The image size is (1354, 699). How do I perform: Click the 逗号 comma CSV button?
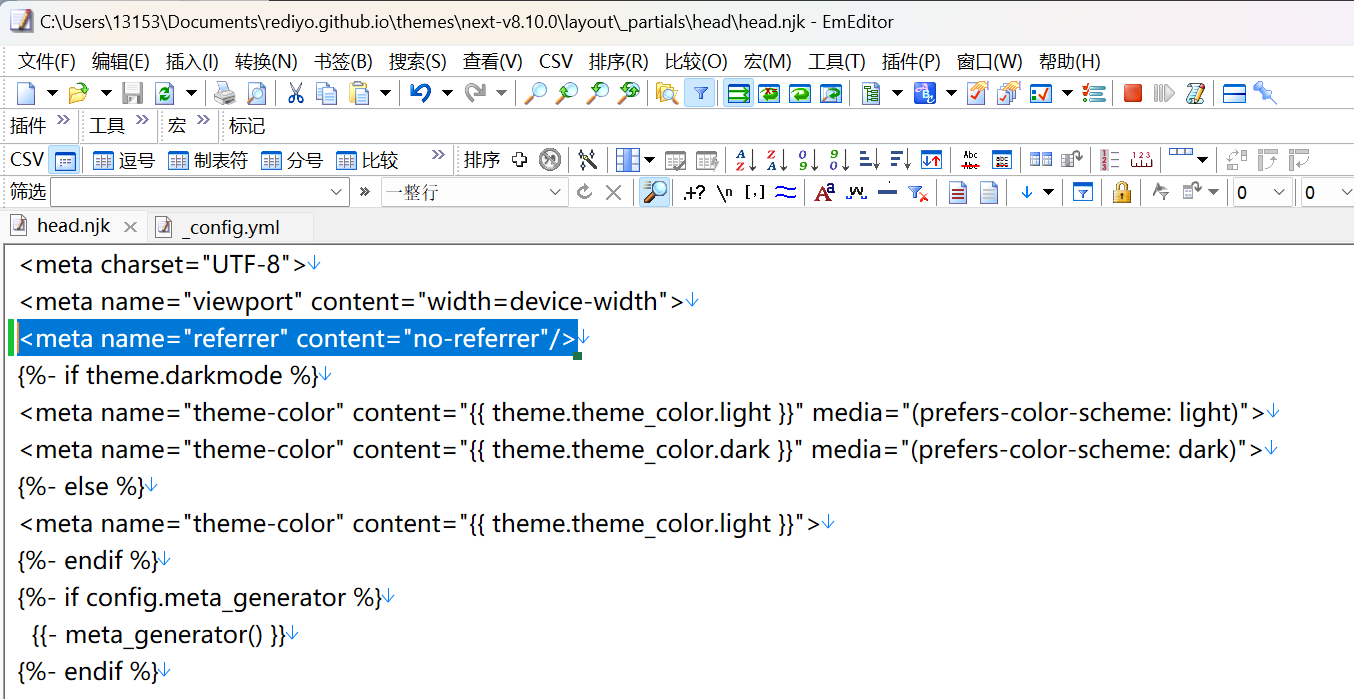pyautogui.click(x=124, y=160)
